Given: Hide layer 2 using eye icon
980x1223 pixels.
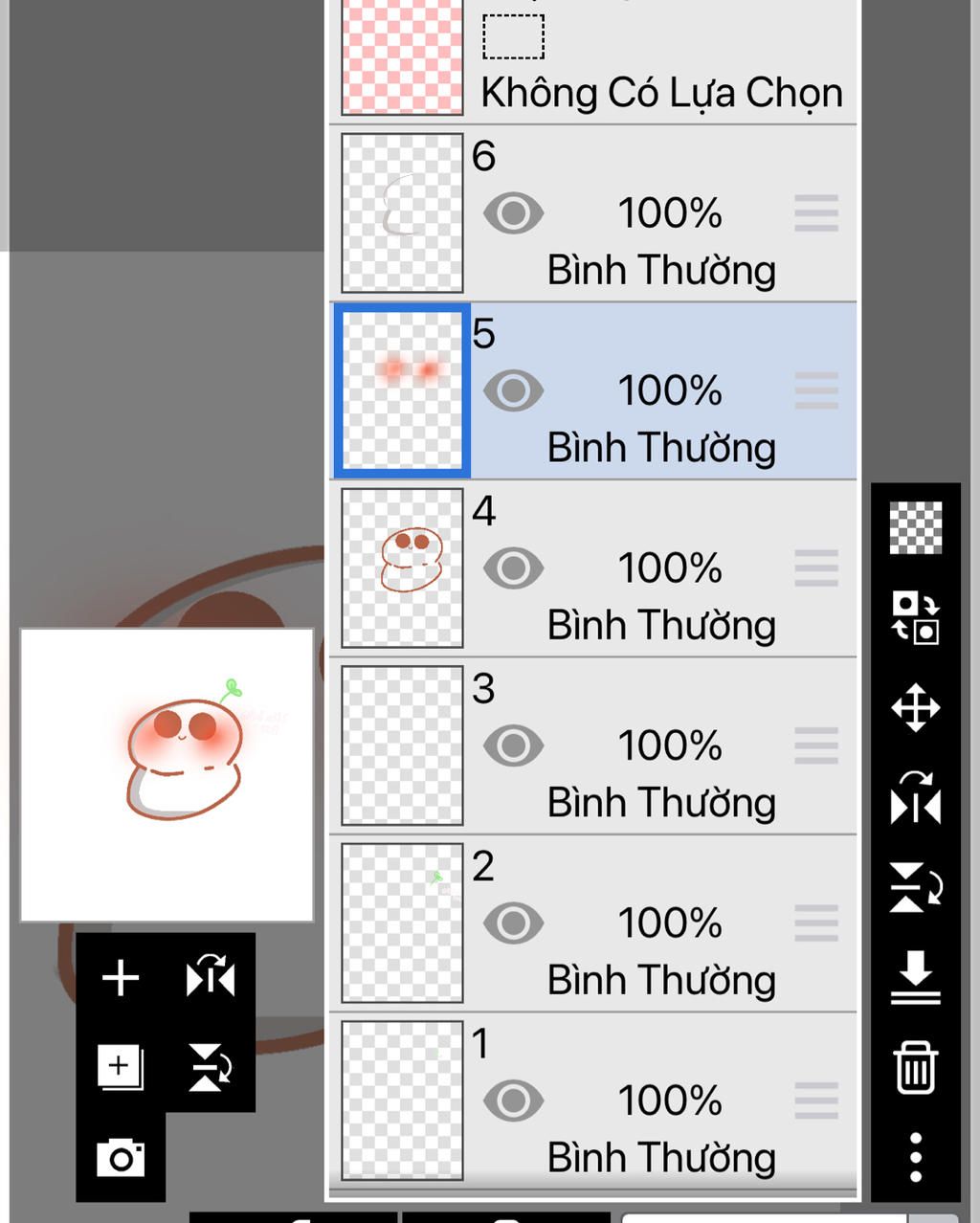Looking at the screenshot, I should click(x=513, y=923).
